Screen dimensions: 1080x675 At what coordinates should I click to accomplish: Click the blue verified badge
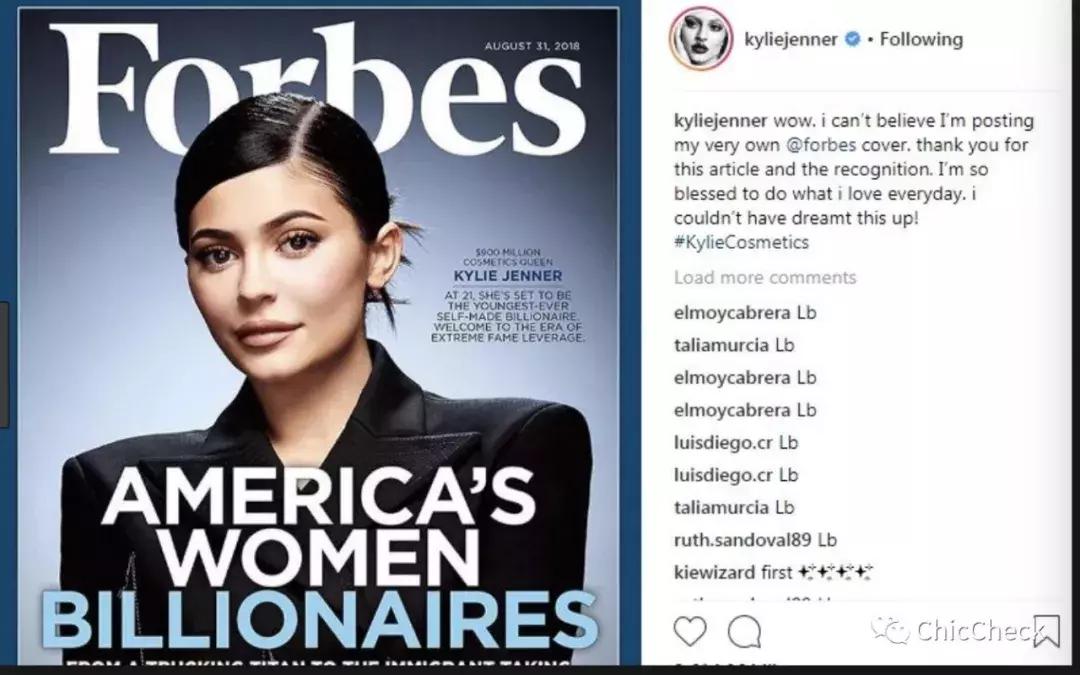click(x=852, y=39)
